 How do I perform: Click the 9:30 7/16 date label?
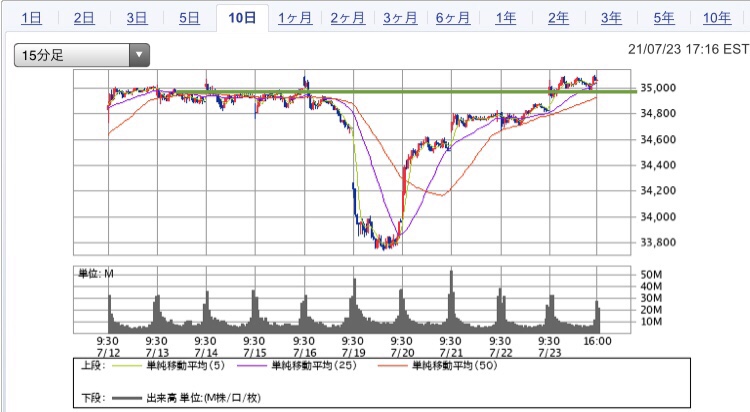304,347
